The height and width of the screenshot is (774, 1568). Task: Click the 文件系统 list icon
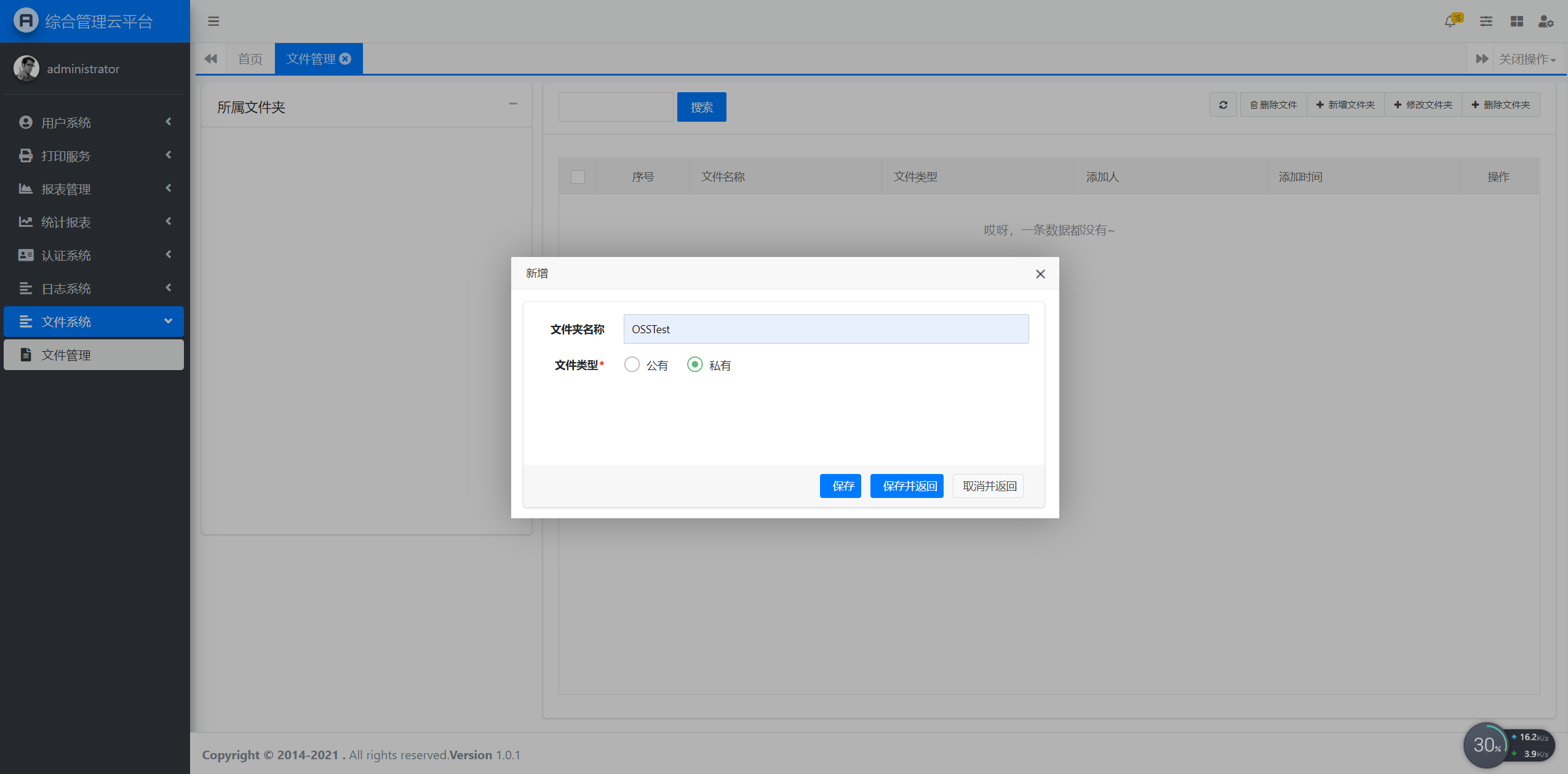(x=26, y=322)
